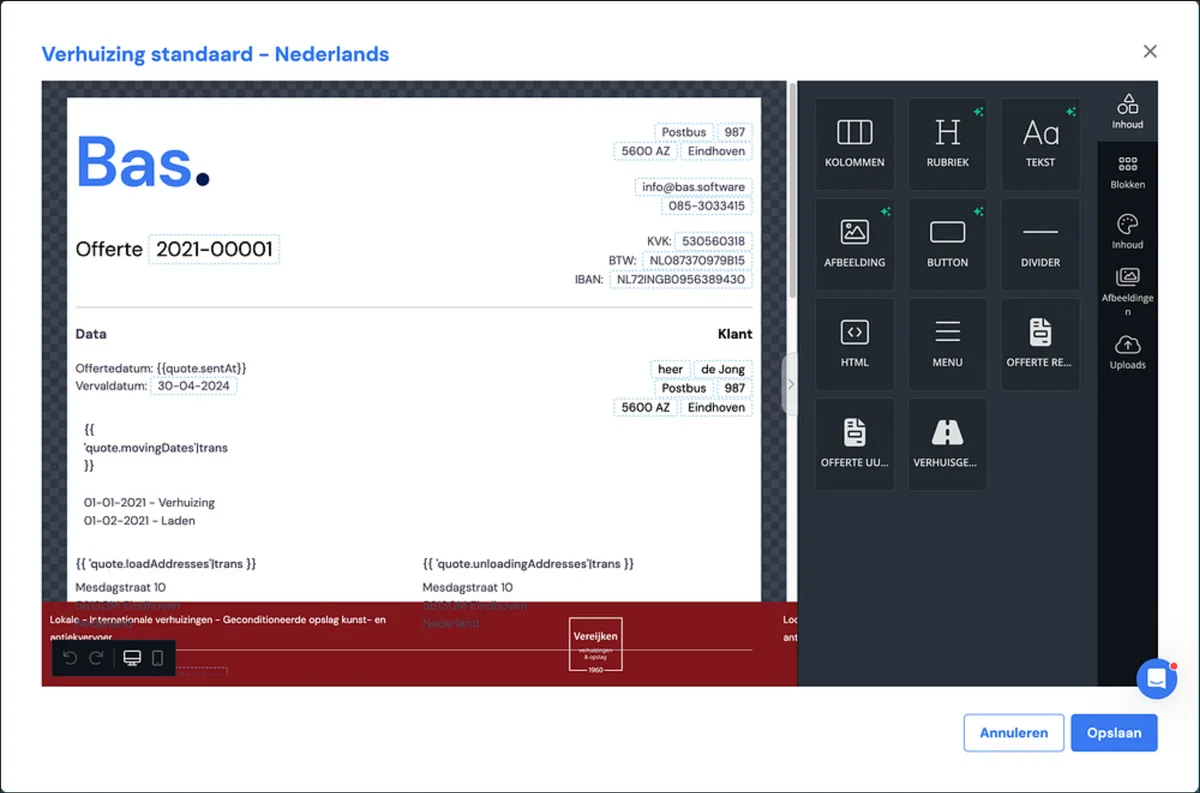
Task: Click the {{quote.sentAt}} placeholder text
Action: coord(201,369)
